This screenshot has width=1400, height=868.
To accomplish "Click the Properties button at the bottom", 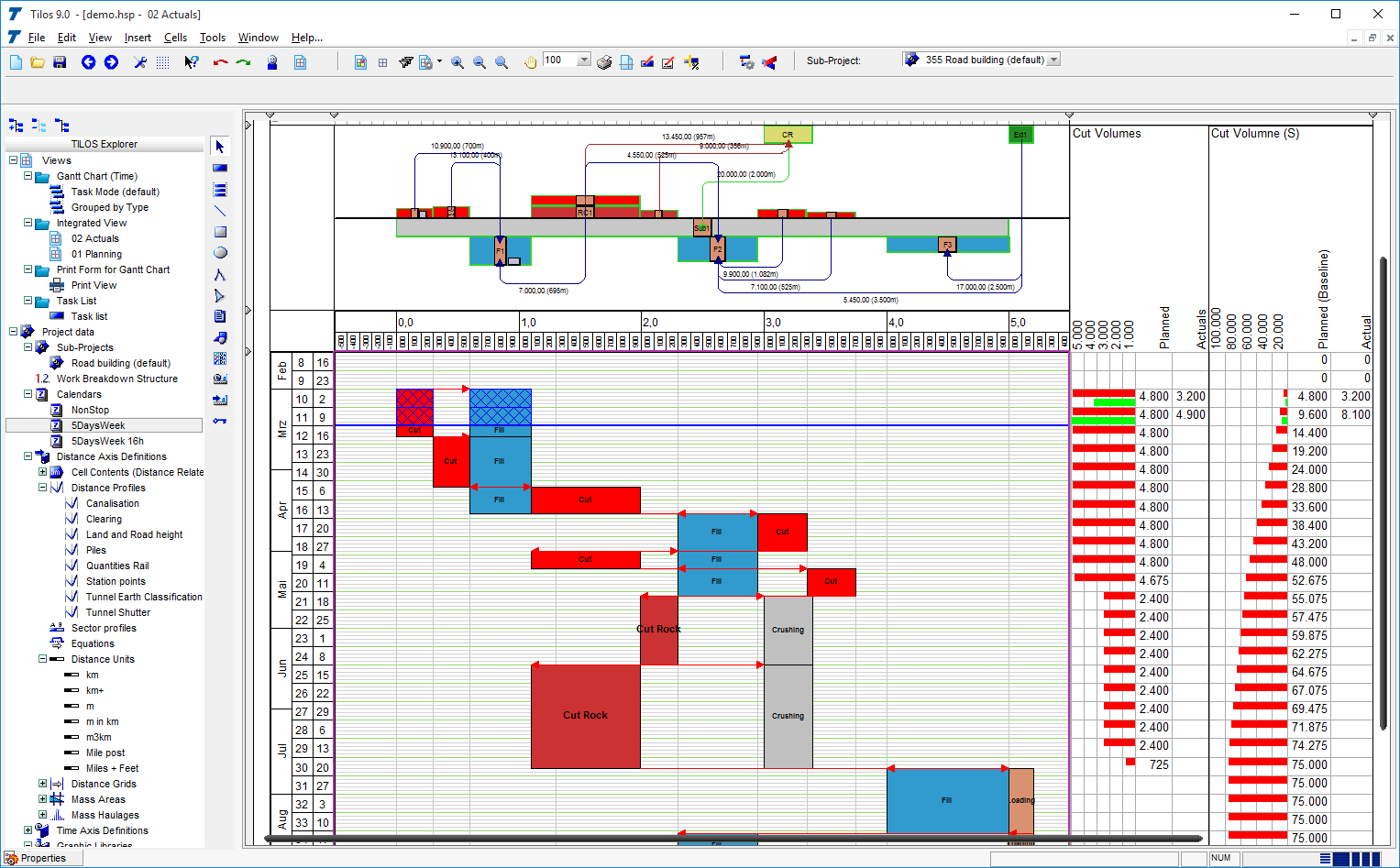I will pos(42,857).
